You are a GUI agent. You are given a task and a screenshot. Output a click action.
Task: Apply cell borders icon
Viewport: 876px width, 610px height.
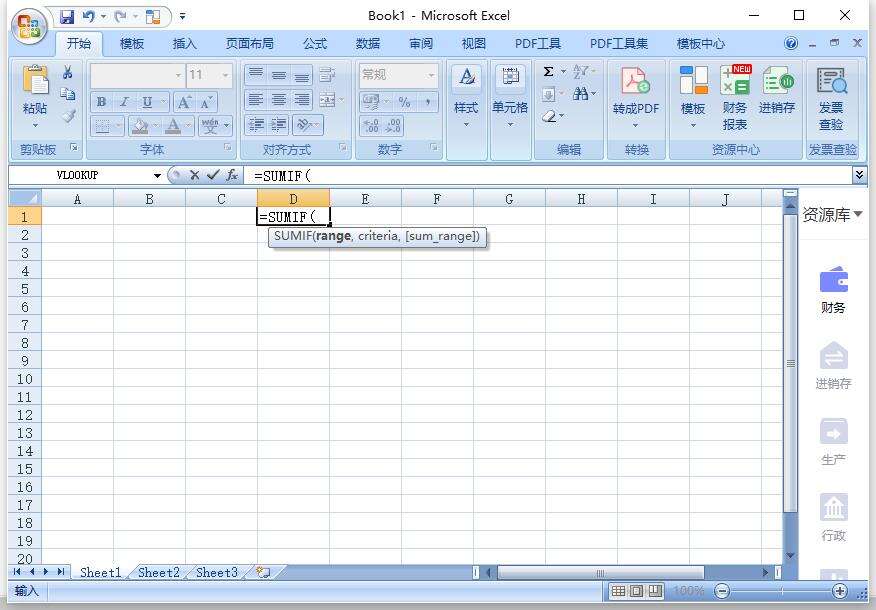click(x=102, y=126)
